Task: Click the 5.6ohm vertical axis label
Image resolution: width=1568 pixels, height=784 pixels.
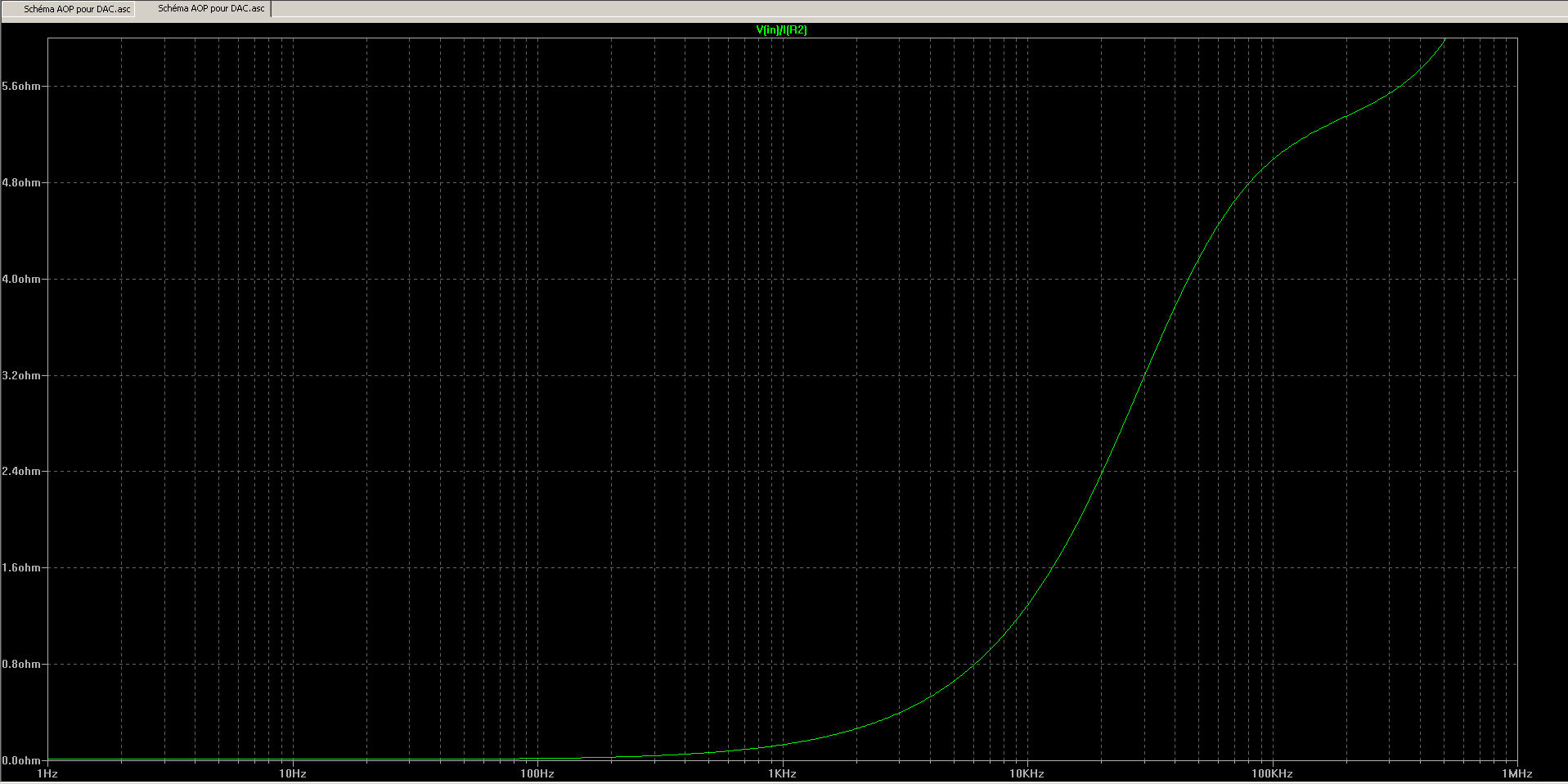Action: click(21, 86)
